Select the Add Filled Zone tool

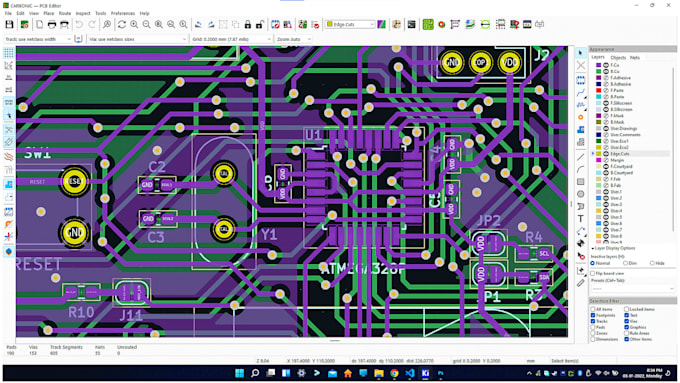click(581, 130)
